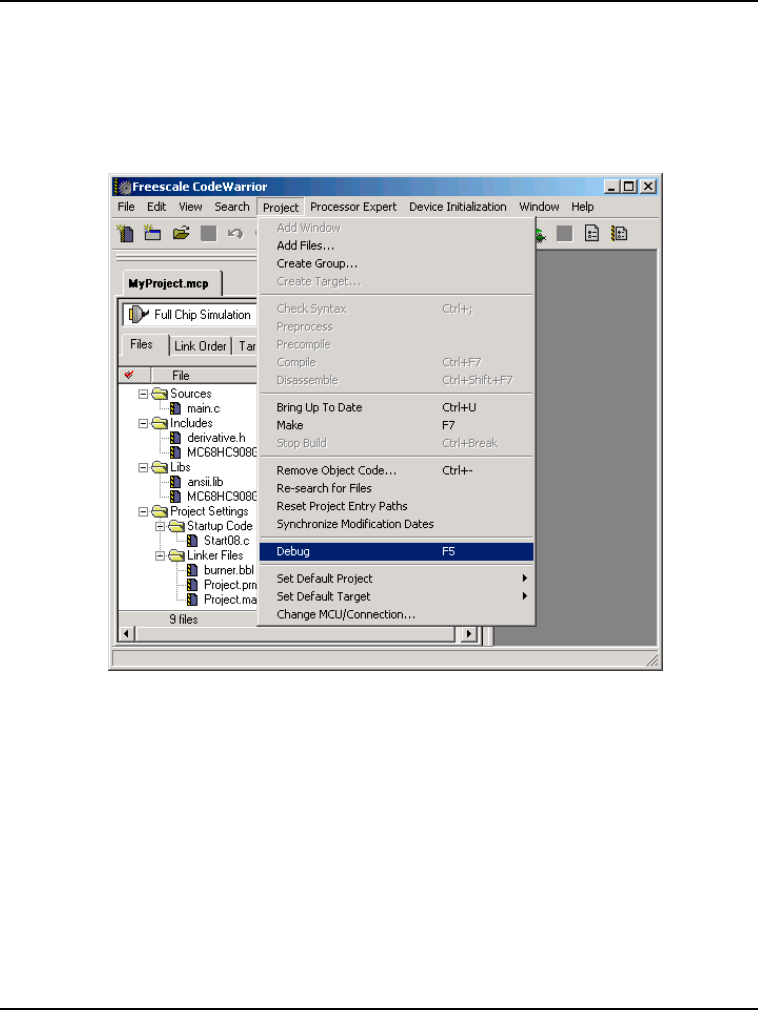Click the CodeWarrior title bar app icon
The height and width of the screenshot is (1010, 758).
122,187
